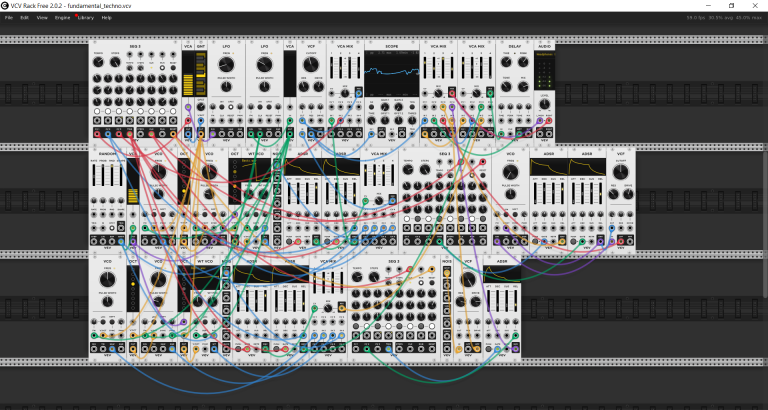Image resolution: width=768 pixels, height=410 pixels.
Task: Click the MIX knob on middle-row VCA MIX
Action: click(x=379, y=199)
